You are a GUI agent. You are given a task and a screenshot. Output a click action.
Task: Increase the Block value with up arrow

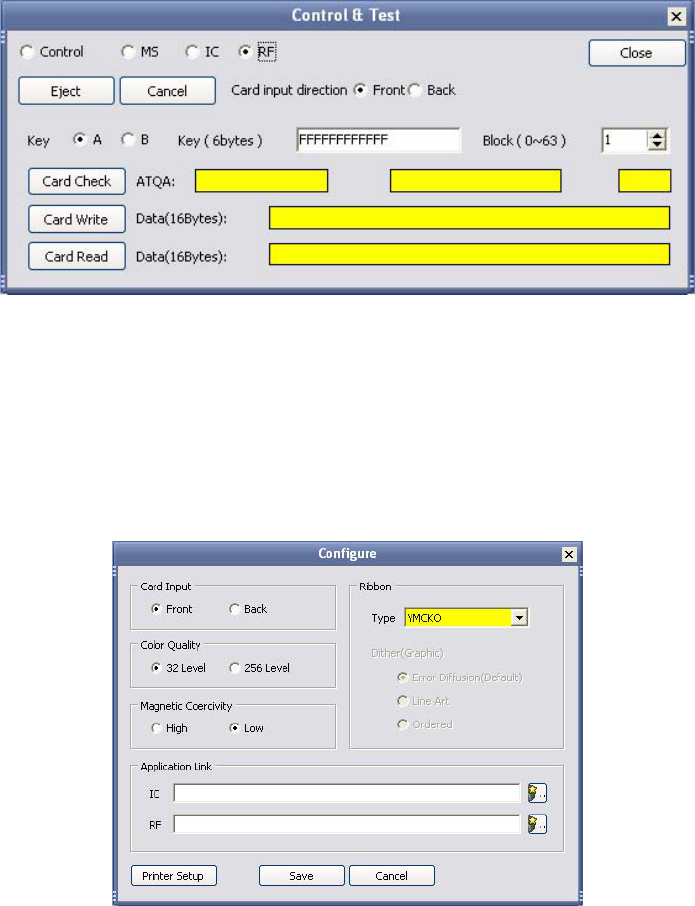pos(657,135)
